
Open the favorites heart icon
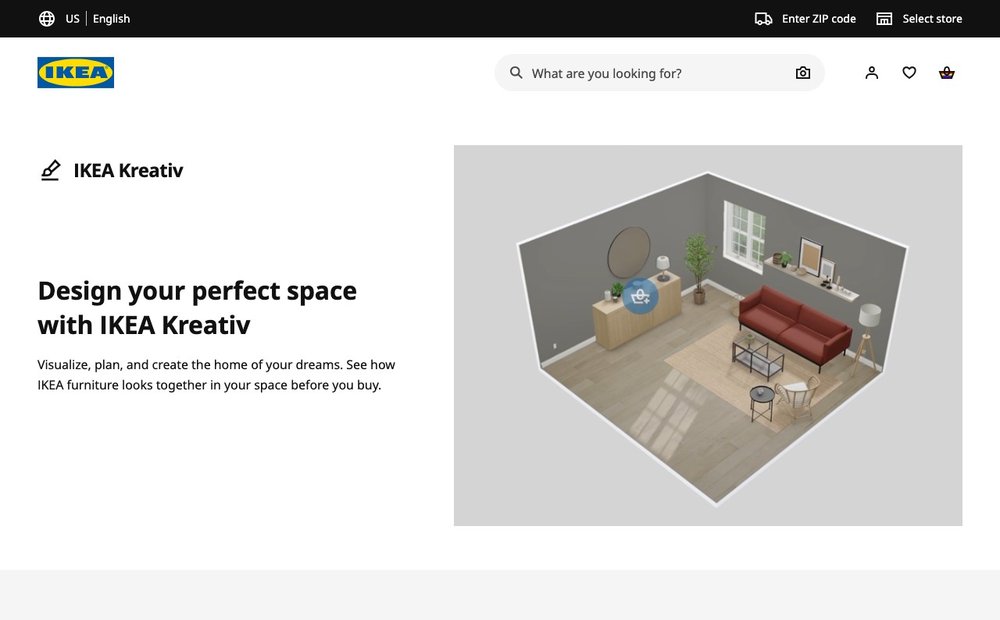(x=909, y=73)
